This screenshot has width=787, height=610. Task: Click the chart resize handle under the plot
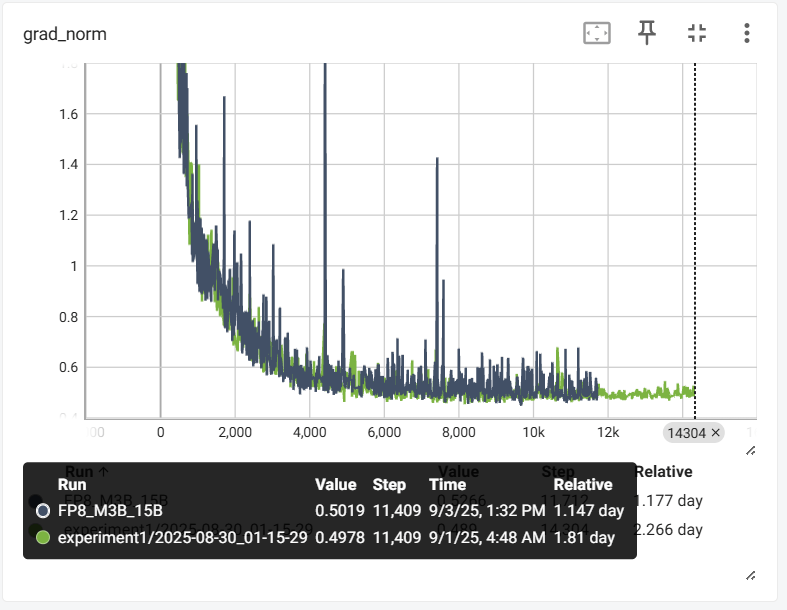coord(750,451)
